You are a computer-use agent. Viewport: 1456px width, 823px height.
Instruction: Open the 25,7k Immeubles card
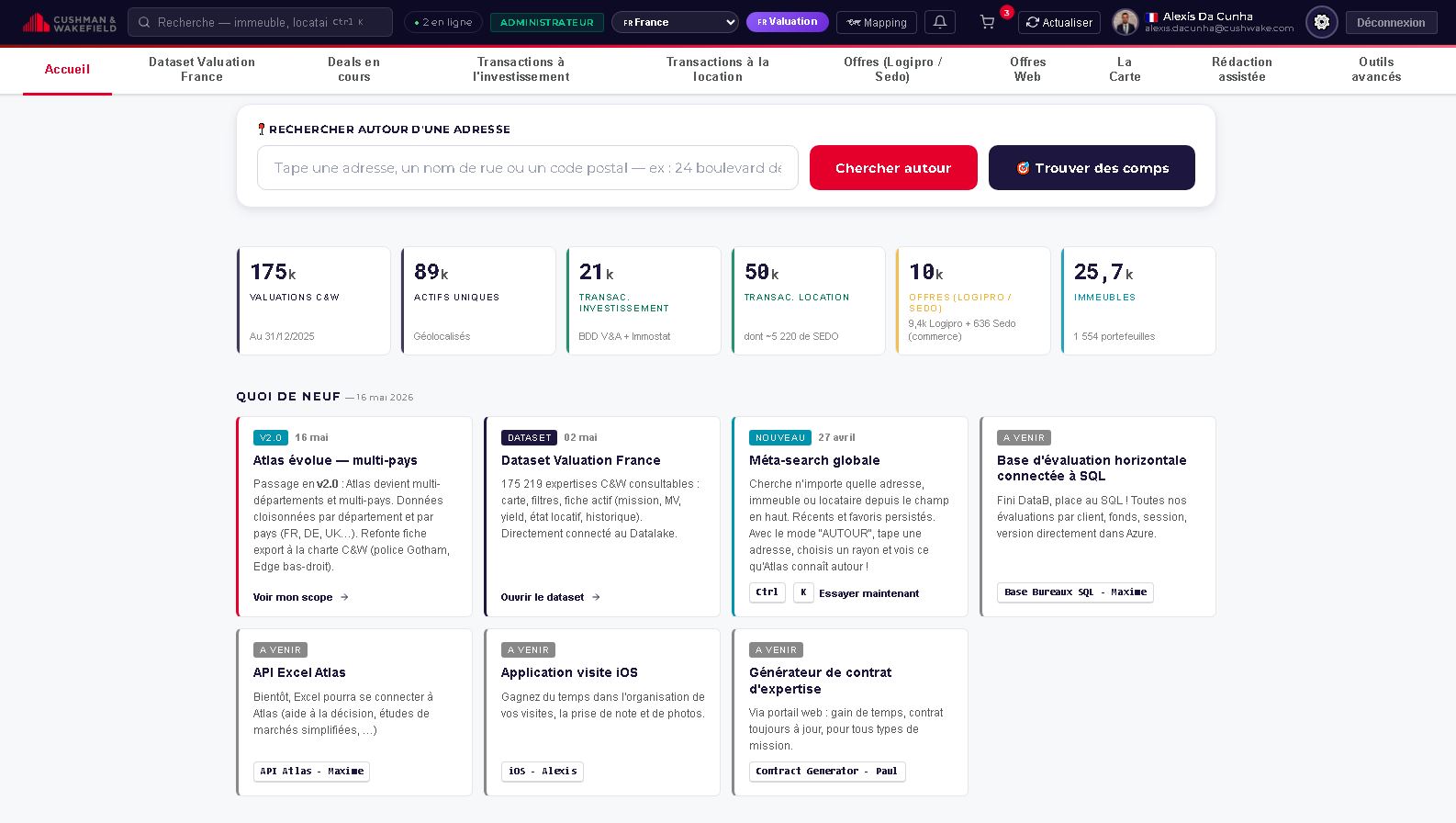click(x=1138, y=300)
